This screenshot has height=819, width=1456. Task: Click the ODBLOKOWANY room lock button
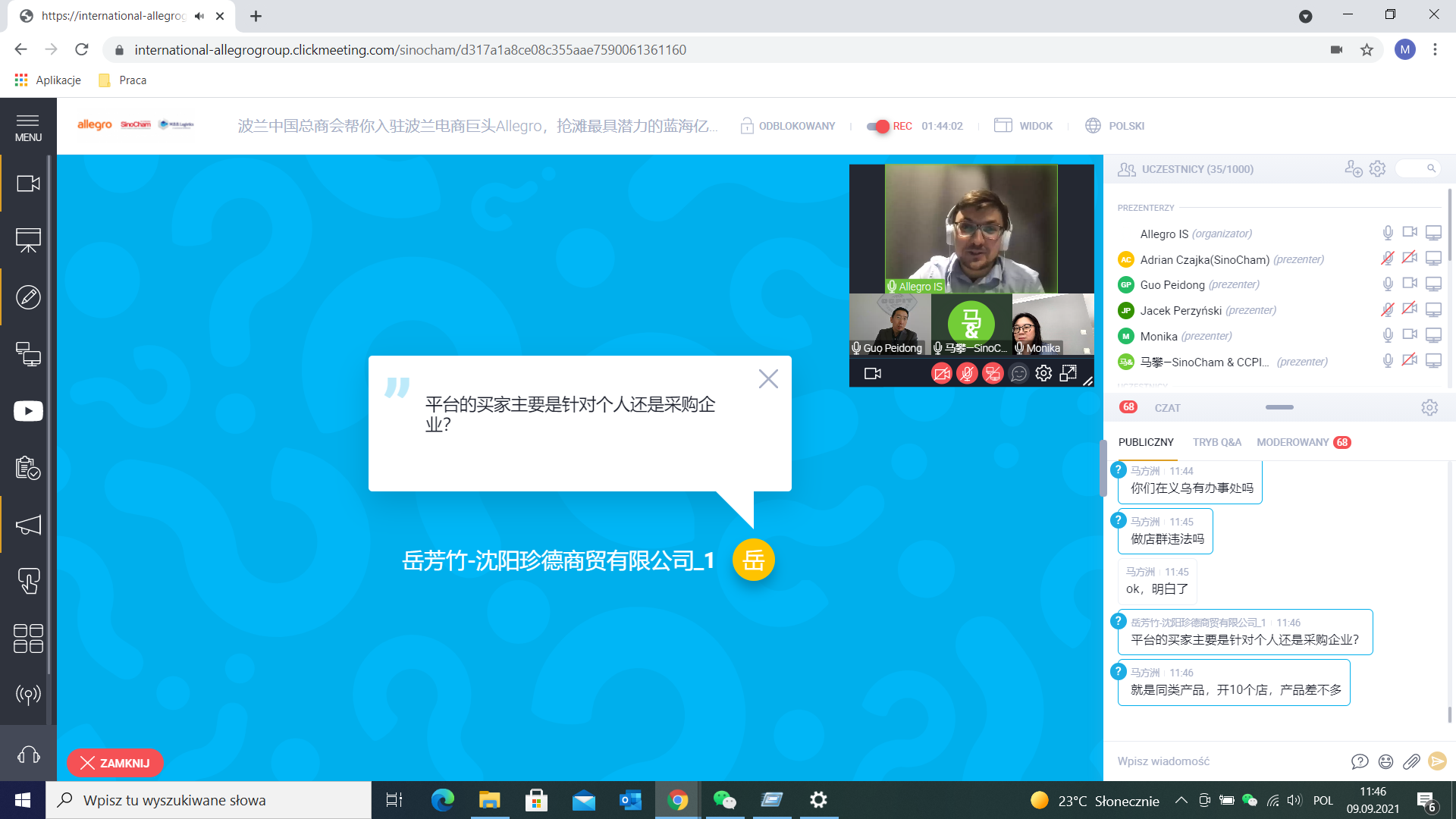pyautogui.click(x=788, y=126)
